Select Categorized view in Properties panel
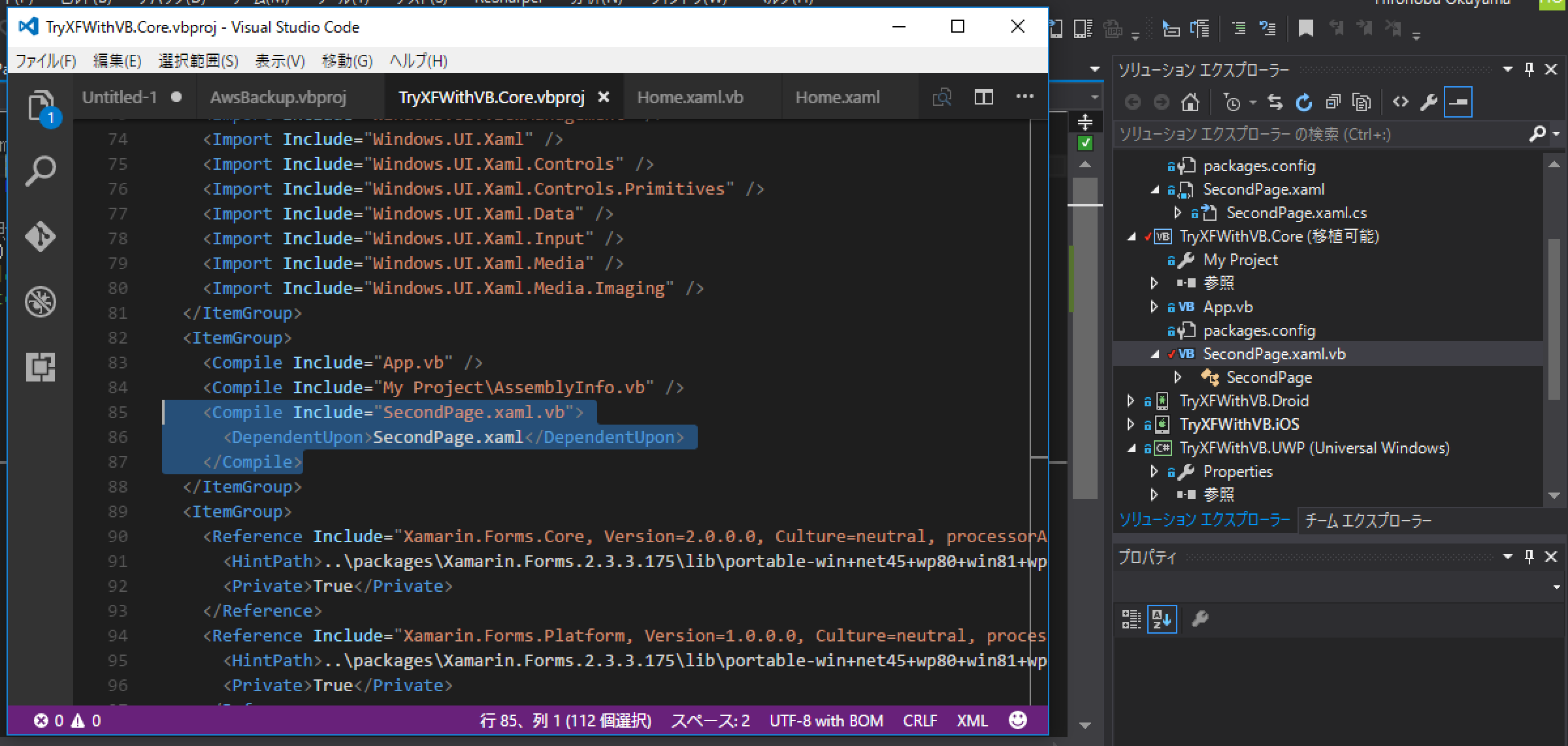The width and height of the screenshot is (1568, 746). coord(1131,619)
